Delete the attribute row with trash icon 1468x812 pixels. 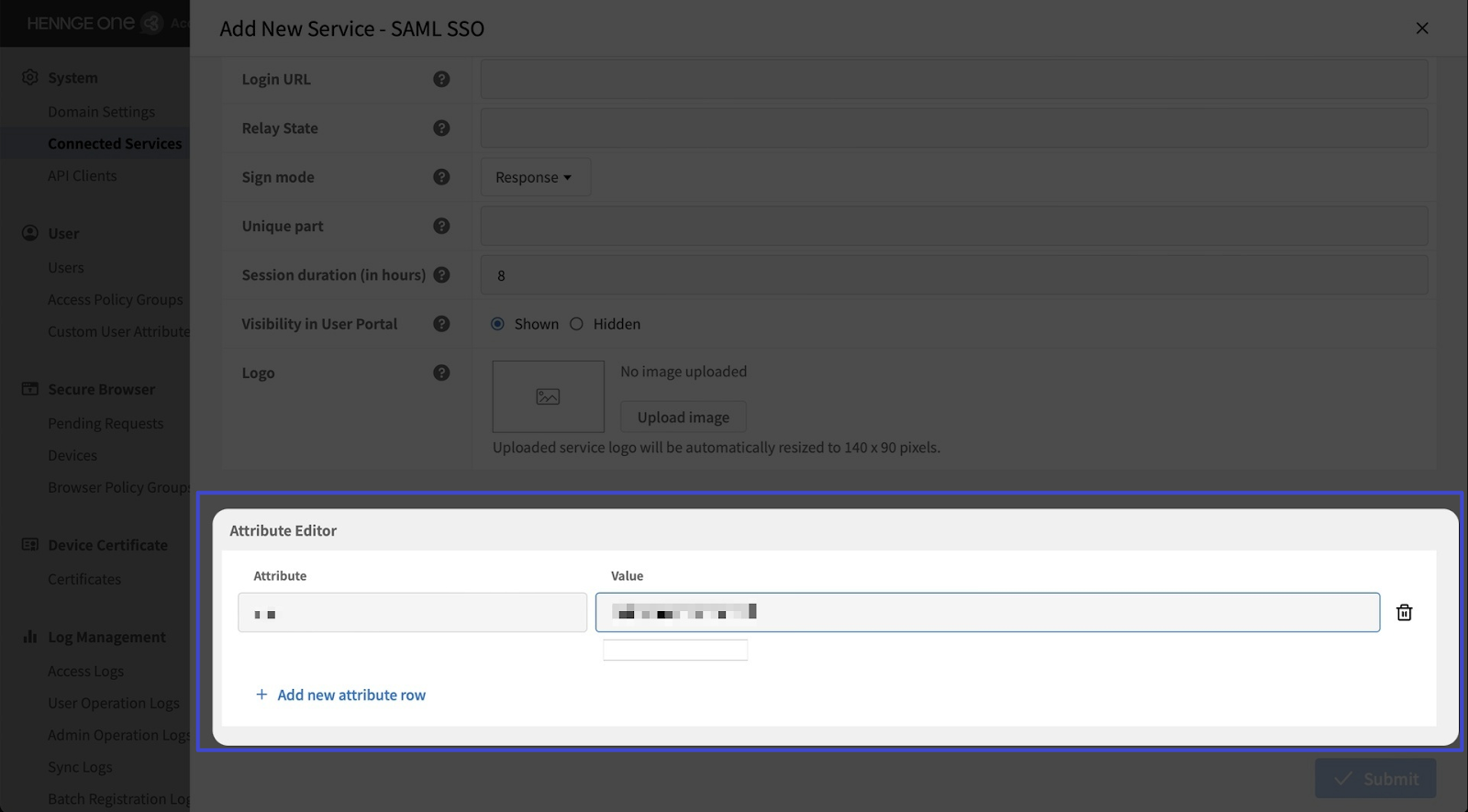point(1404,613)
